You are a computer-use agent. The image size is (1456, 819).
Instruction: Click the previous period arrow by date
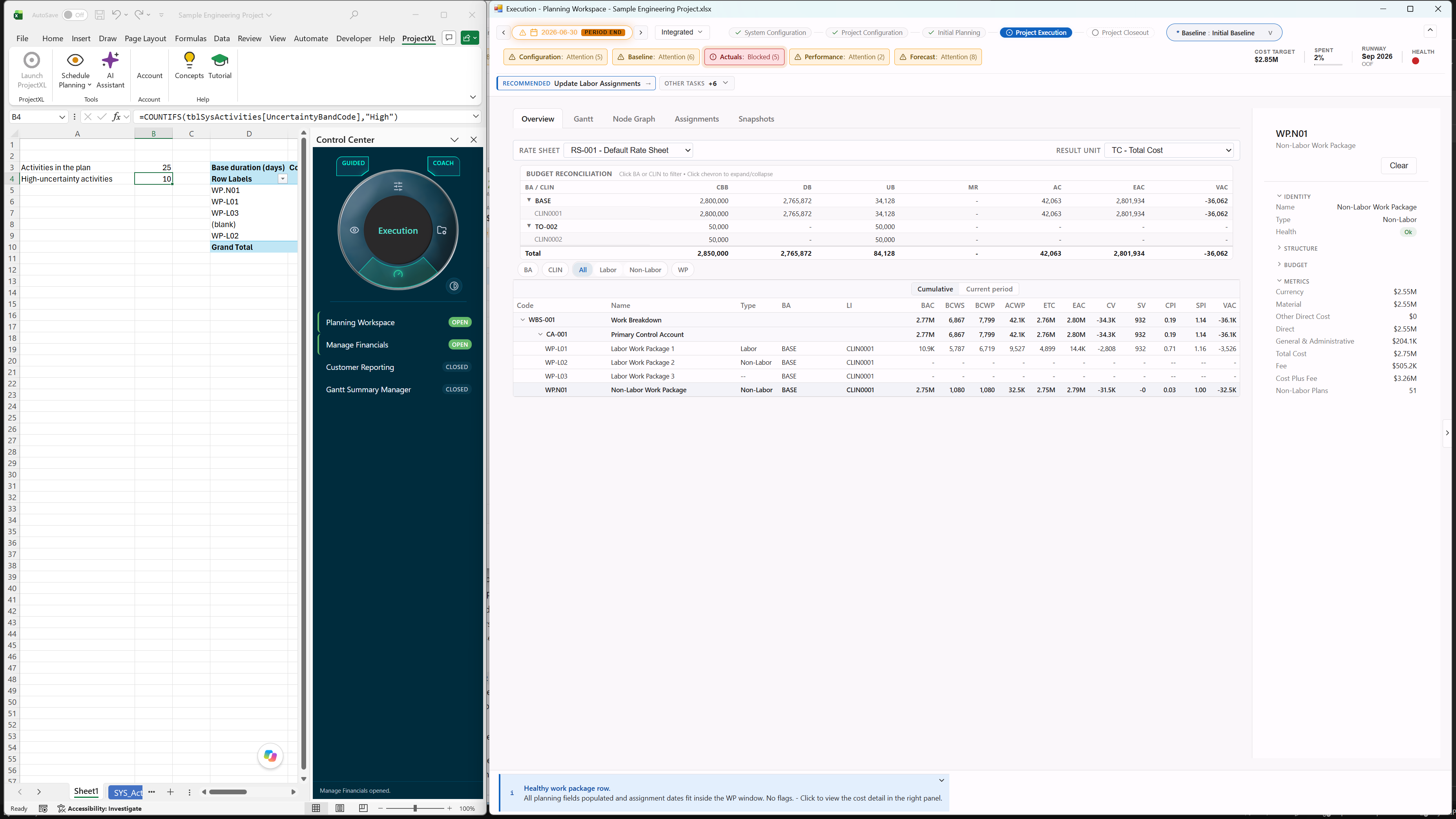point(504,32)
